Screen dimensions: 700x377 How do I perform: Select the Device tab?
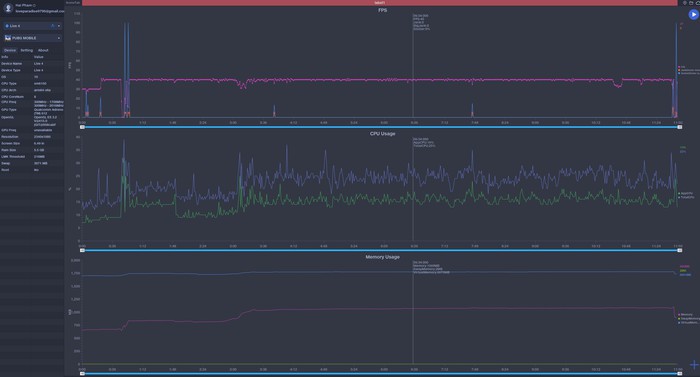10,50
